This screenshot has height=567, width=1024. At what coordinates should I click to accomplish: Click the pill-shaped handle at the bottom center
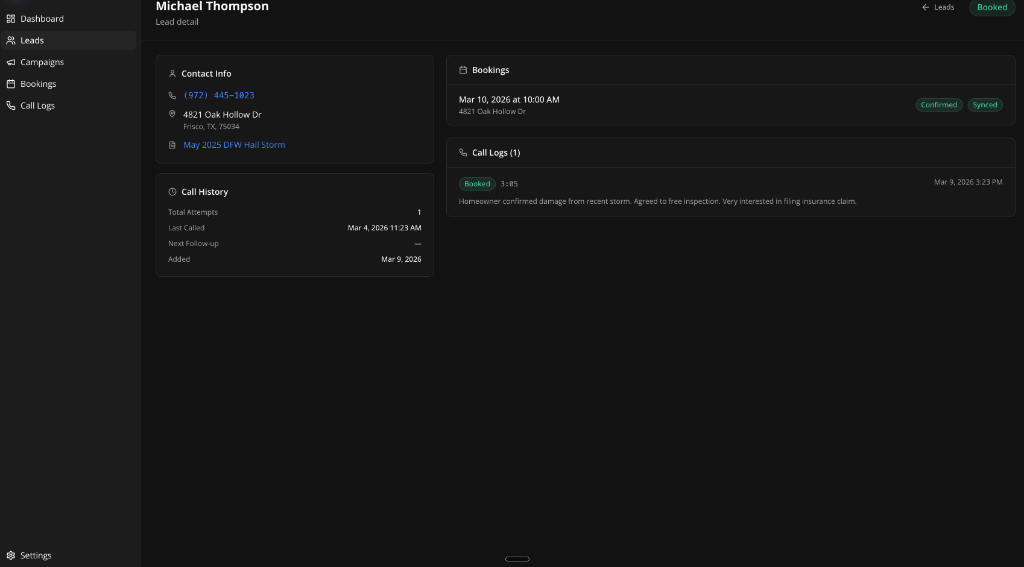pyautogui.click(x=517, y=559)
